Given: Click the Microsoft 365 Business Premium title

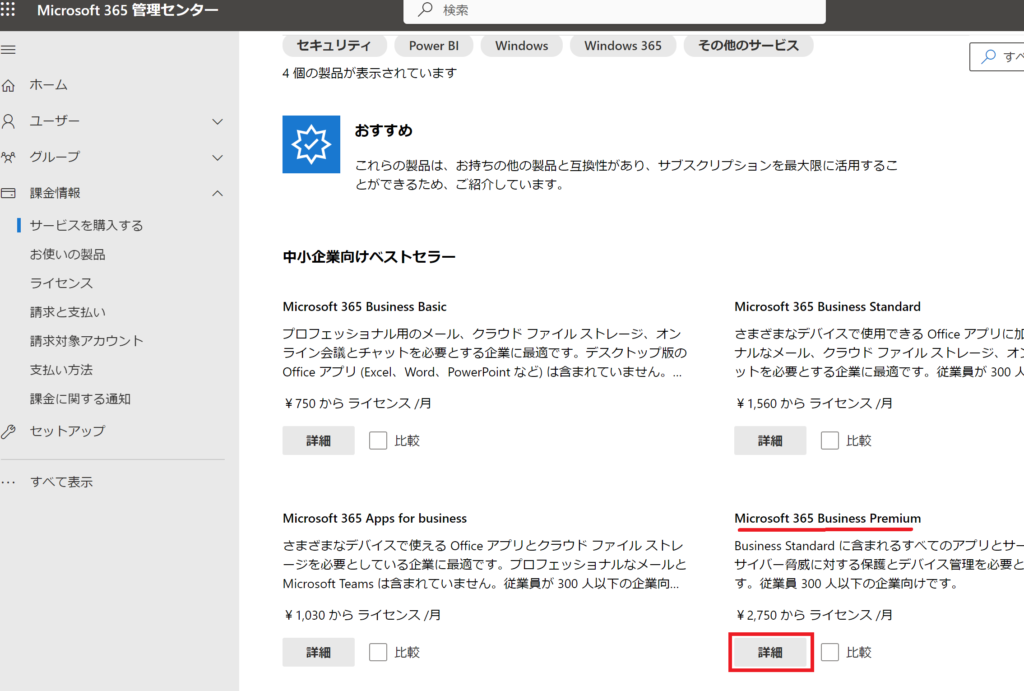Looking at the screenshot, I should pos(827,518).
